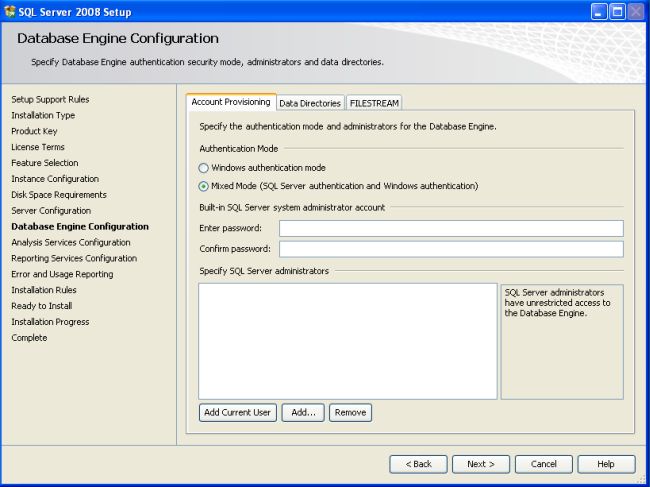The height and width of the screenshot is (487, 650).
Task: Select Mixed Mode authentication radio button
Action: pos(203,186)
